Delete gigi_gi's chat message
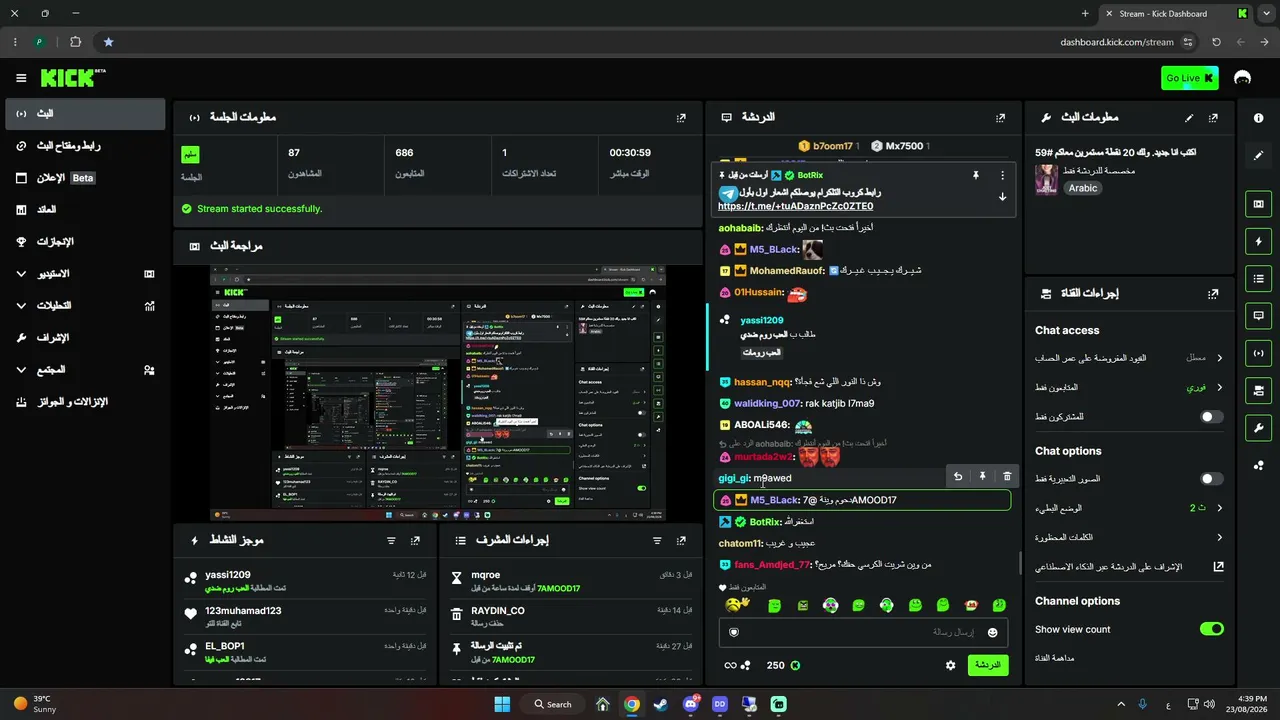The width and height of the screenshot is (1280, 720). tap(1007, 477)
